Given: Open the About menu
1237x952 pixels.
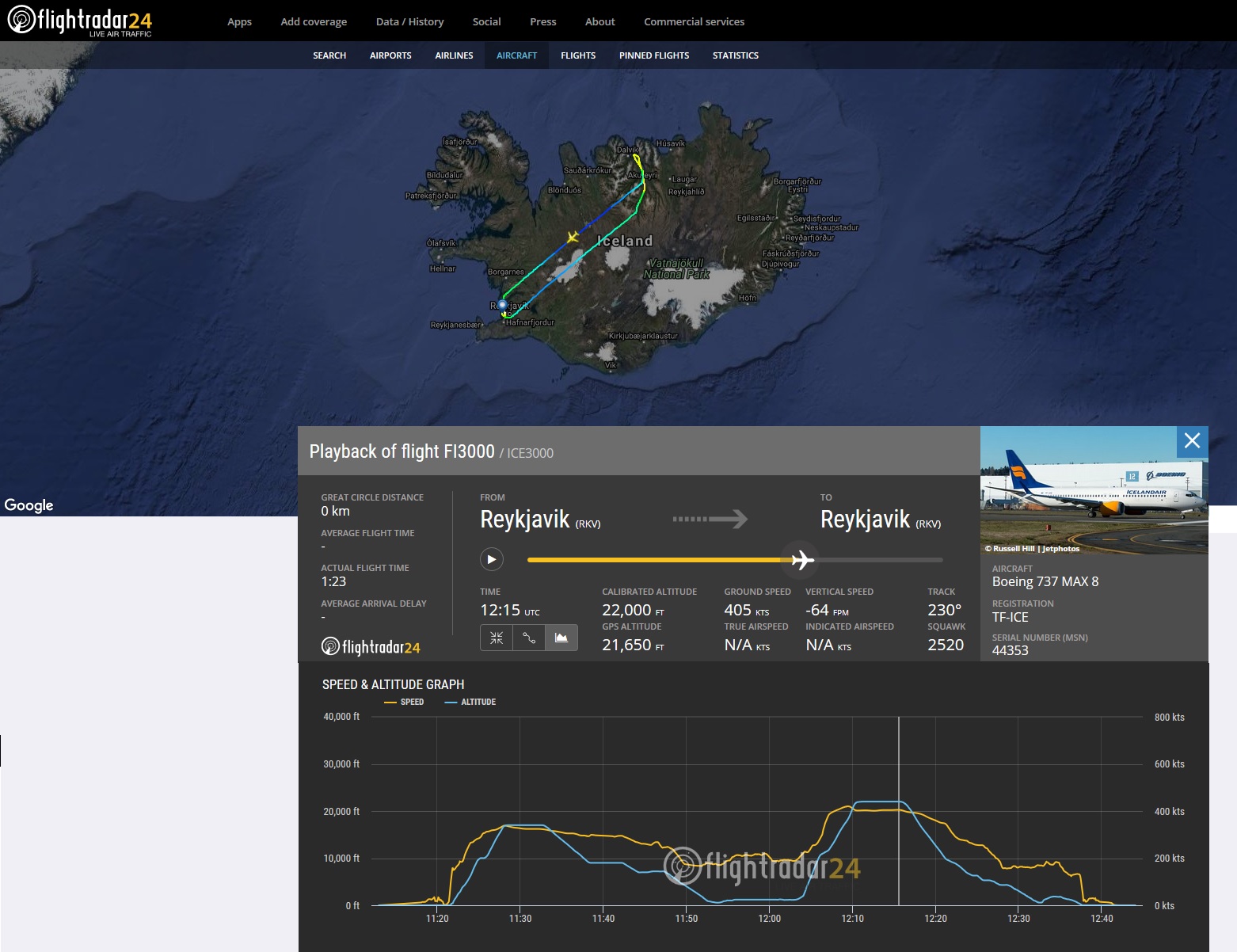Looking at the screenshot, I should pos(599,21).
